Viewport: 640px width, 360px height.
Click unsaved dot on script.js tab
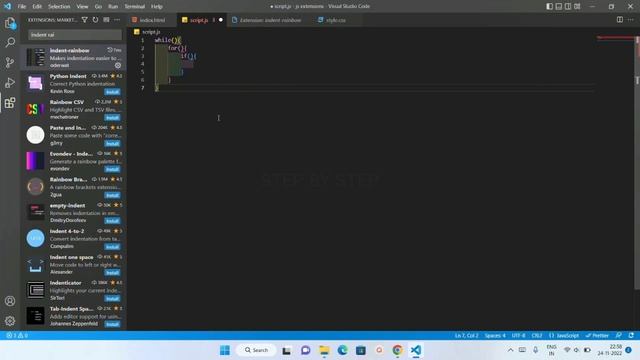click(221, 20)
